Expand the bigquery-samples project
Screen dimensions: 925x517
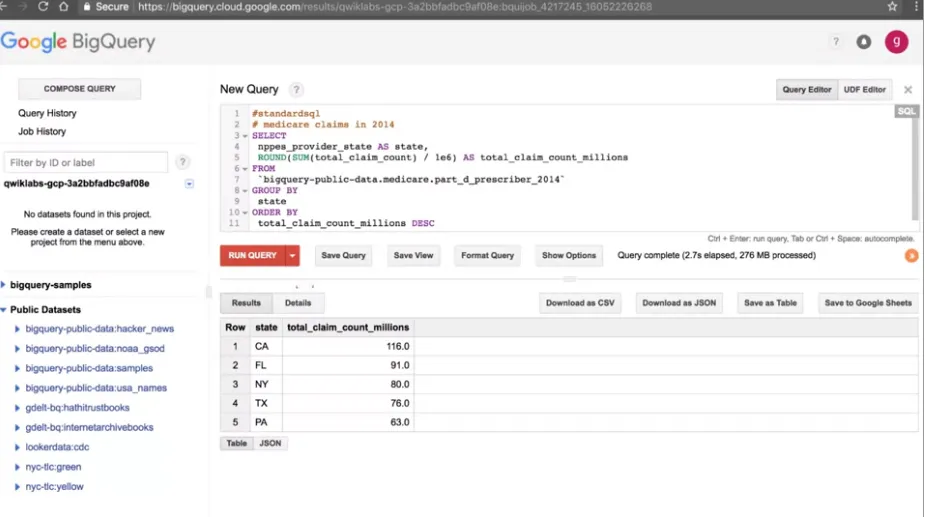(x=4, y=284)
